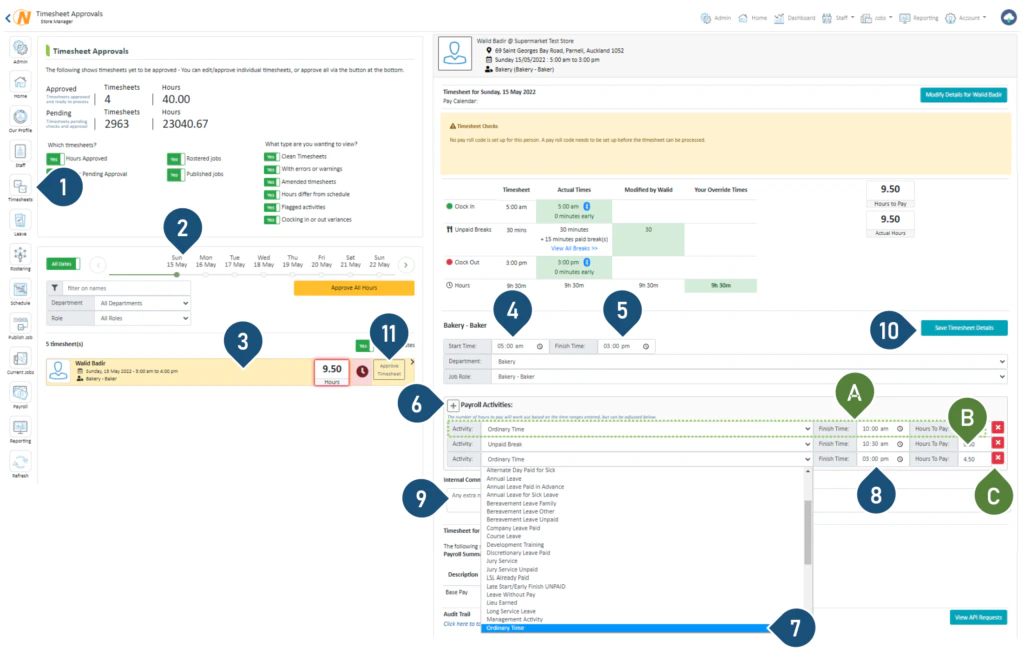Open Publish Job sidebar icon
1024x649 pixels.
(20, 324)
